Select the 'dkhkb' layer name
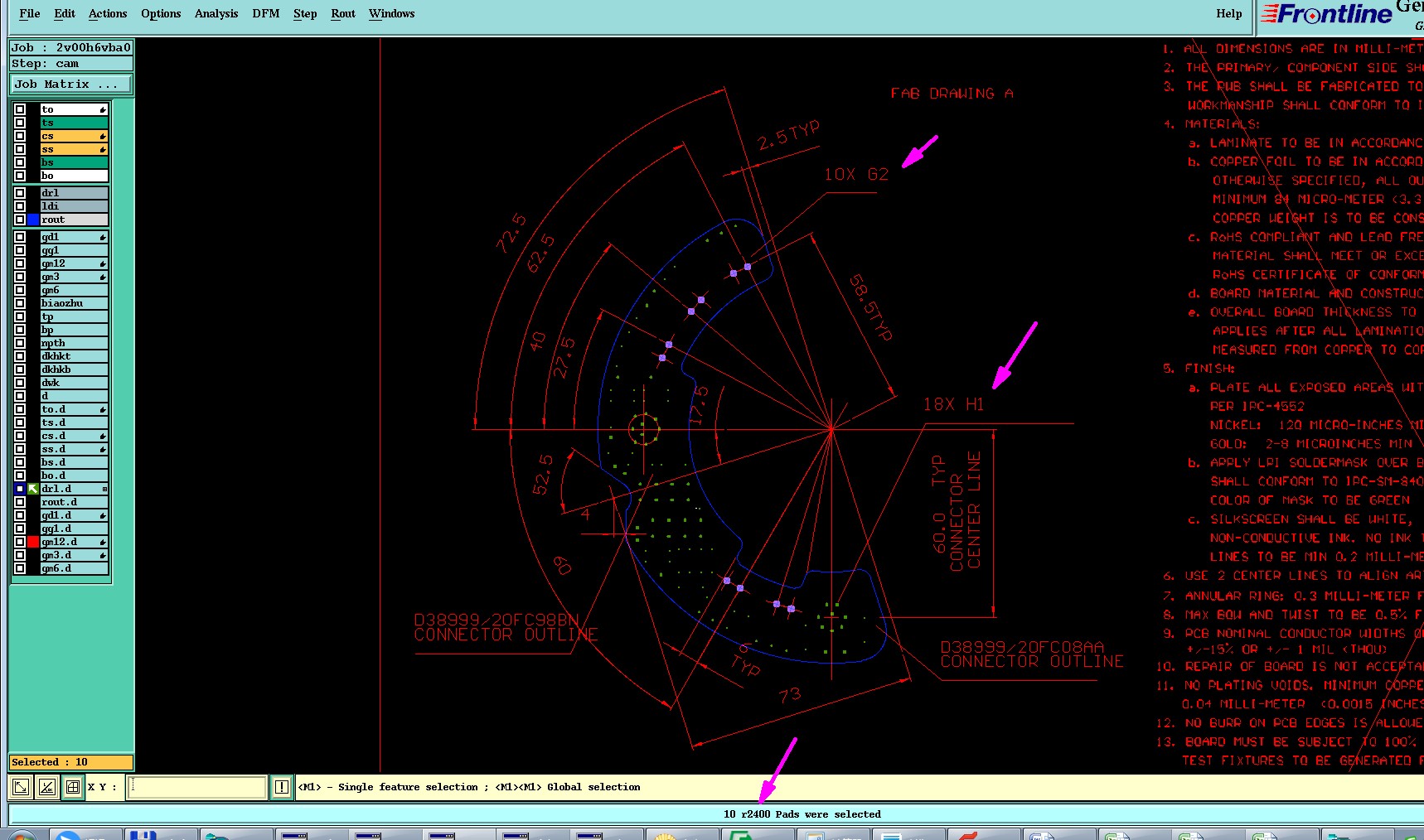The width and height of the screenshot is (1424, 840). pos(74,369)
